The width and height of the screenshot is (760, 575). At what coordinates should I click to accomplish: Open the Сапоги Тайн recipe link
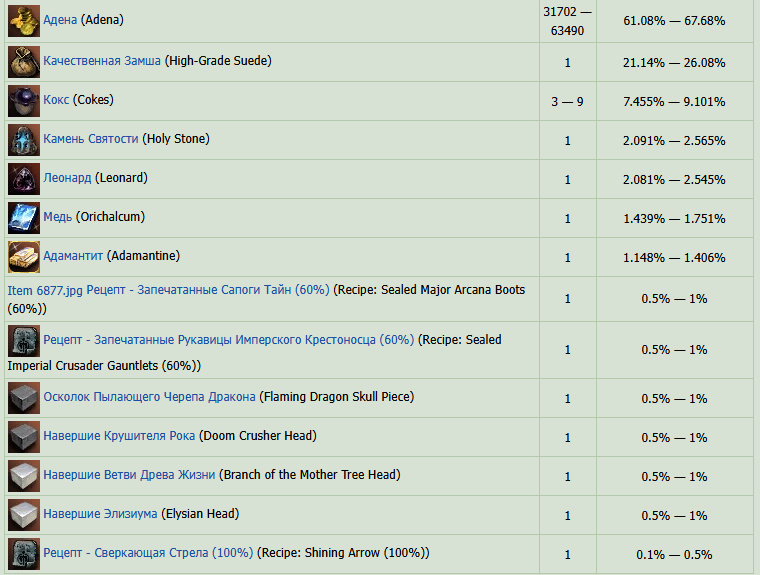(208, 290)
